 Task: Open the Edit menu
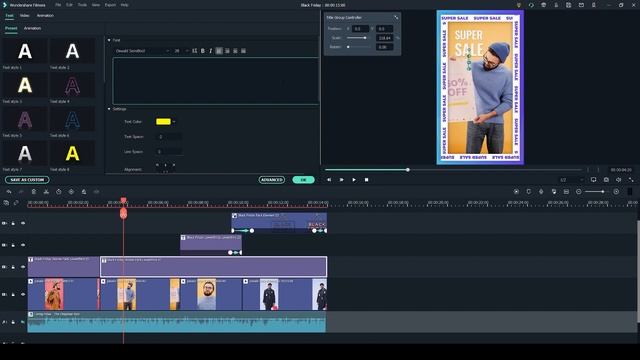pos(69,5)
